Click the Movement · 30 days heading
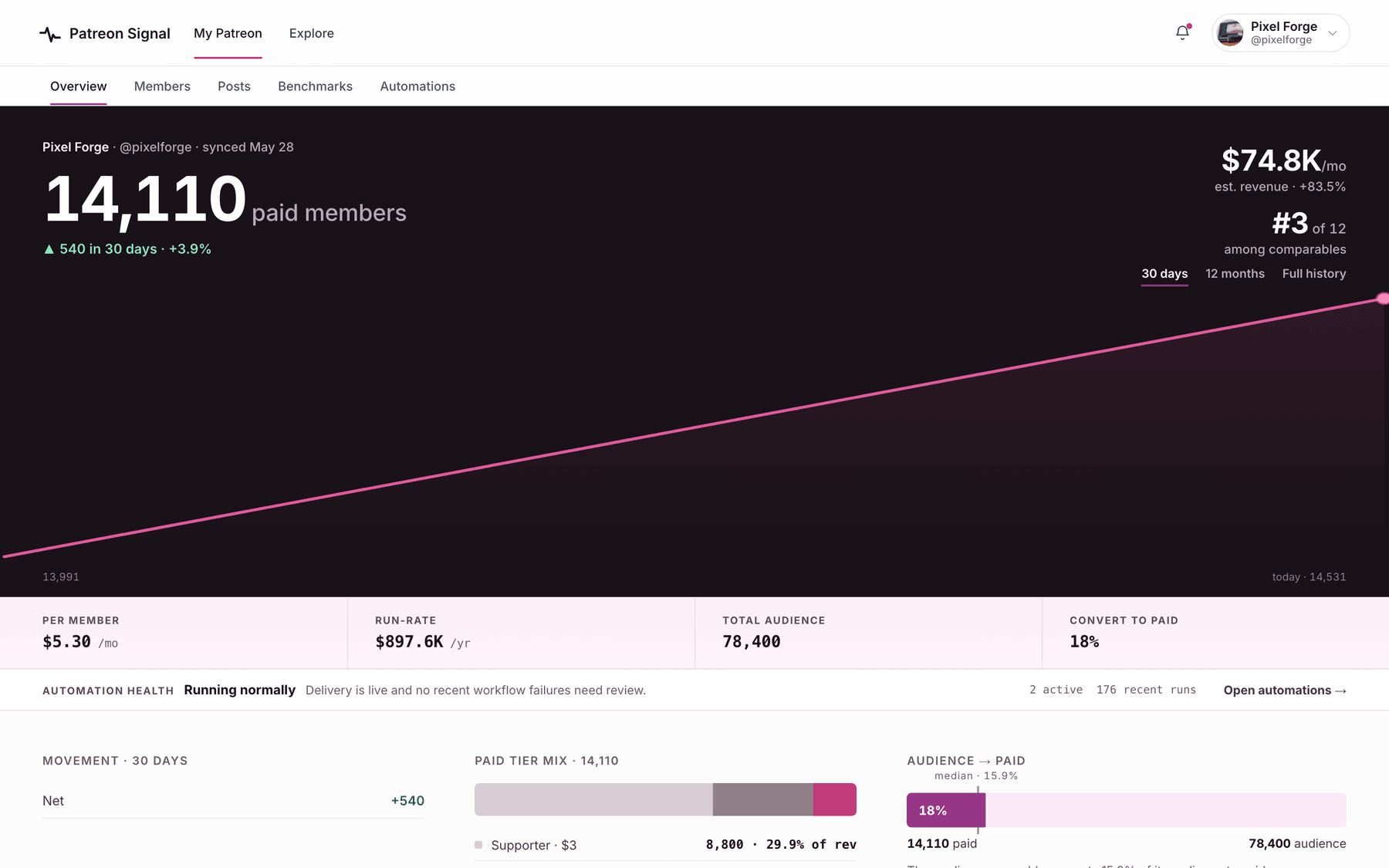The image size is (1389, 868). click(115, 761)
